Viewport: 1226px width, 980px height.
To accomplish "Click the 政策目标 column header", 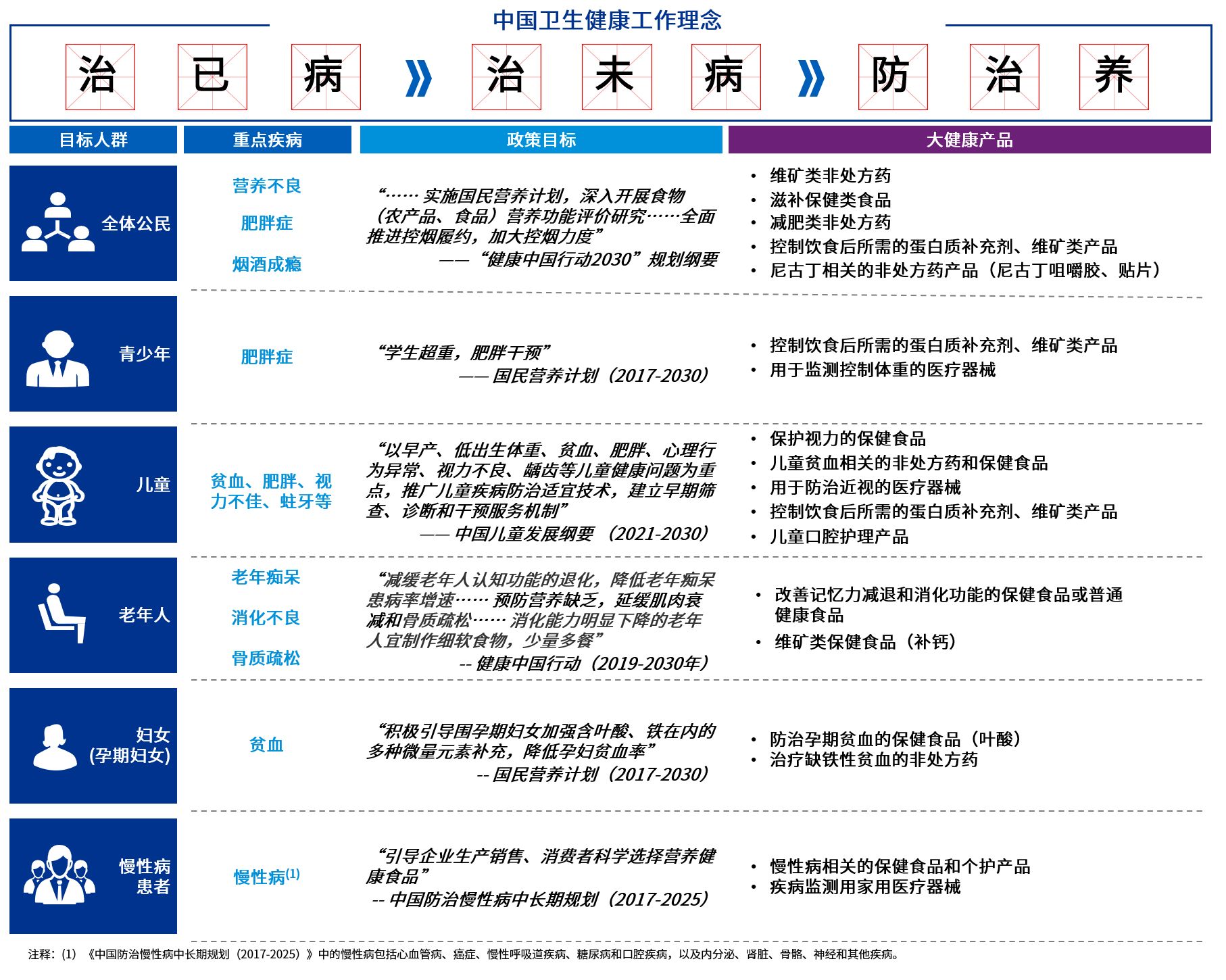I will (x=541, y=140).
